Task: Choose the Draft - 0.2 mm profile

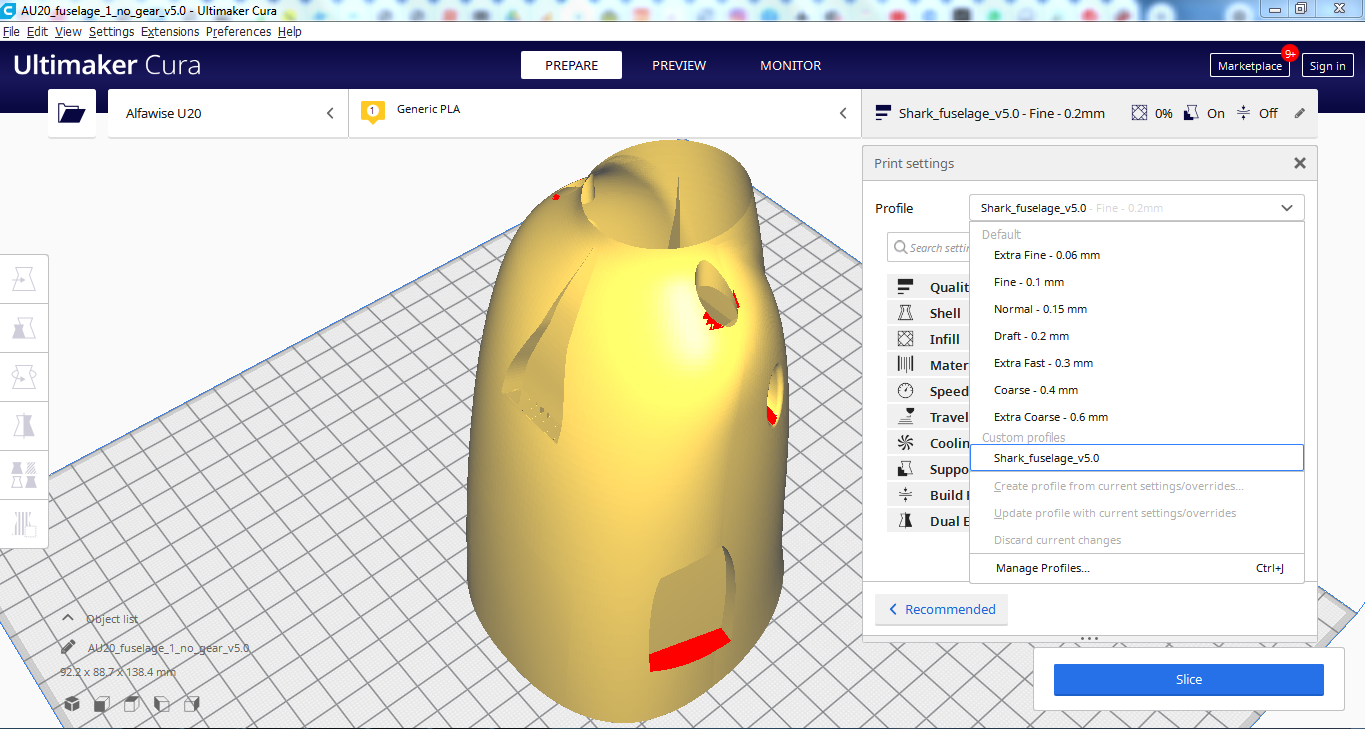Action: point(1031,336)
